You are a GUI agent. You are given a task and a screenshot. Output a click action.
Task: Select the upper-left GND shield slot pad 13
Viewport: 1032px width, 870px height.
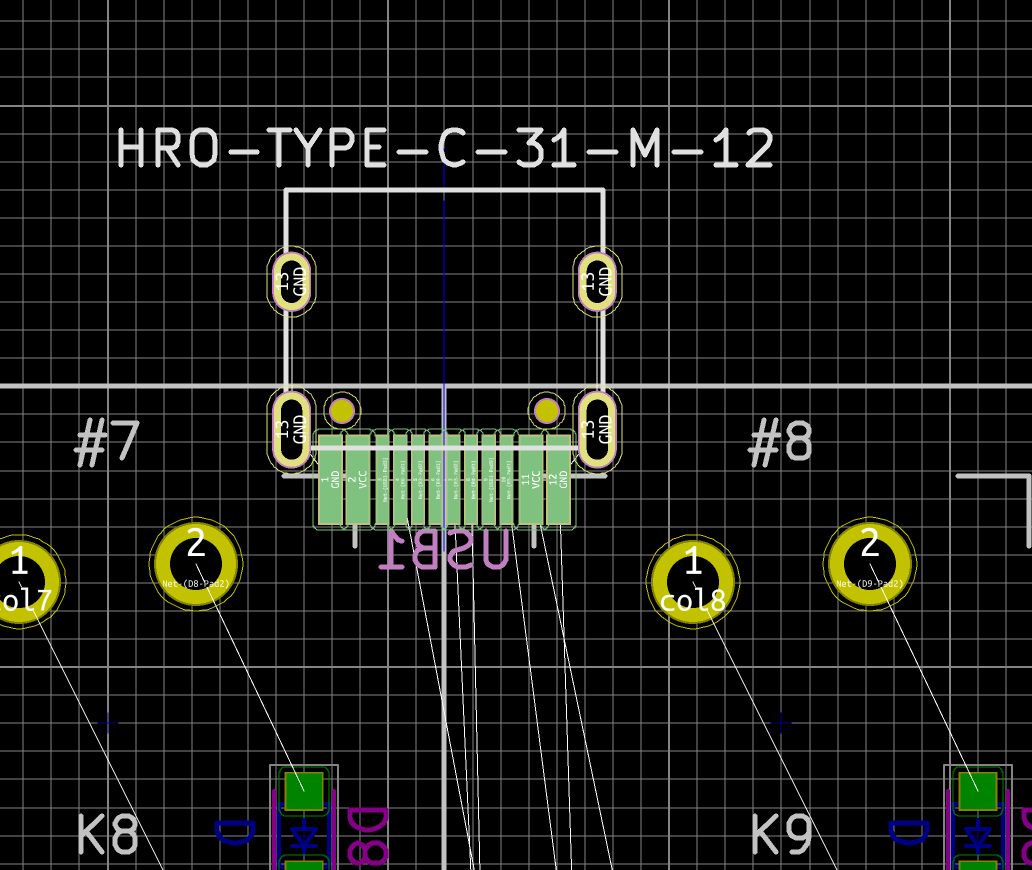point(291,281)
